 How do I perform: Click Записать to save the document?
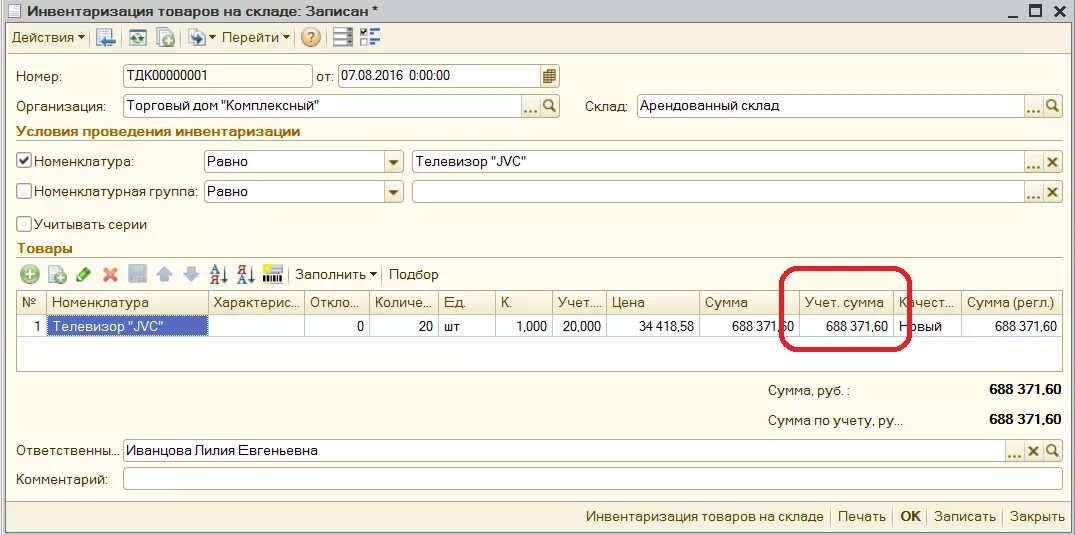tap(965, 516)
